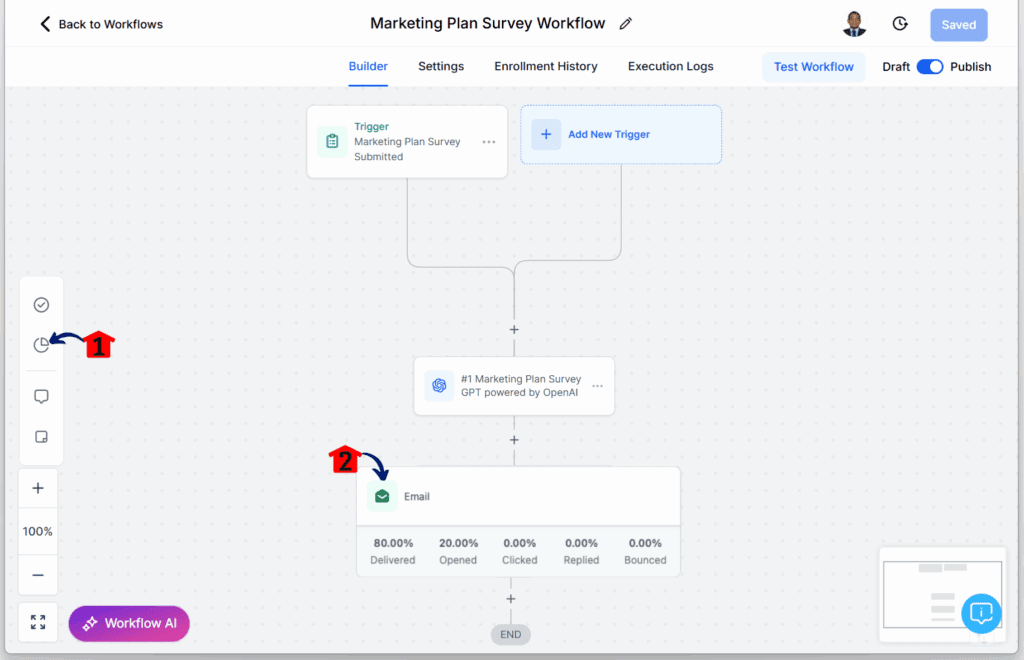Toggle the Draft/Publish switch
Screen dimensions: 1024x660
[930, 67]
